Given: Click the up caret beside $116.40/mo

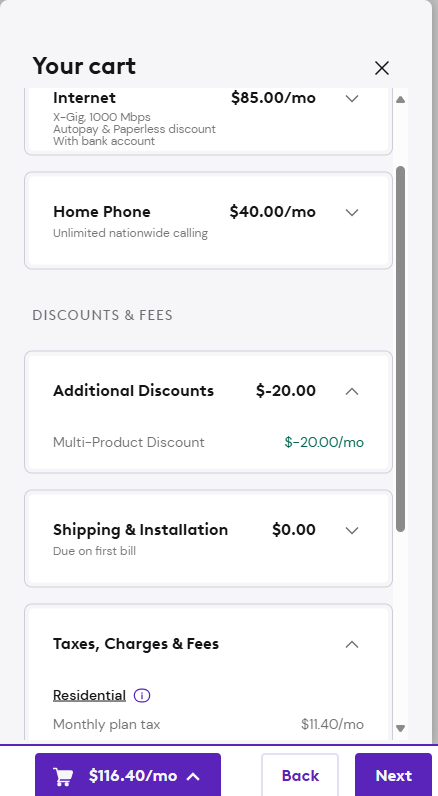Looking at the screenshot, I should coord(193,776).
